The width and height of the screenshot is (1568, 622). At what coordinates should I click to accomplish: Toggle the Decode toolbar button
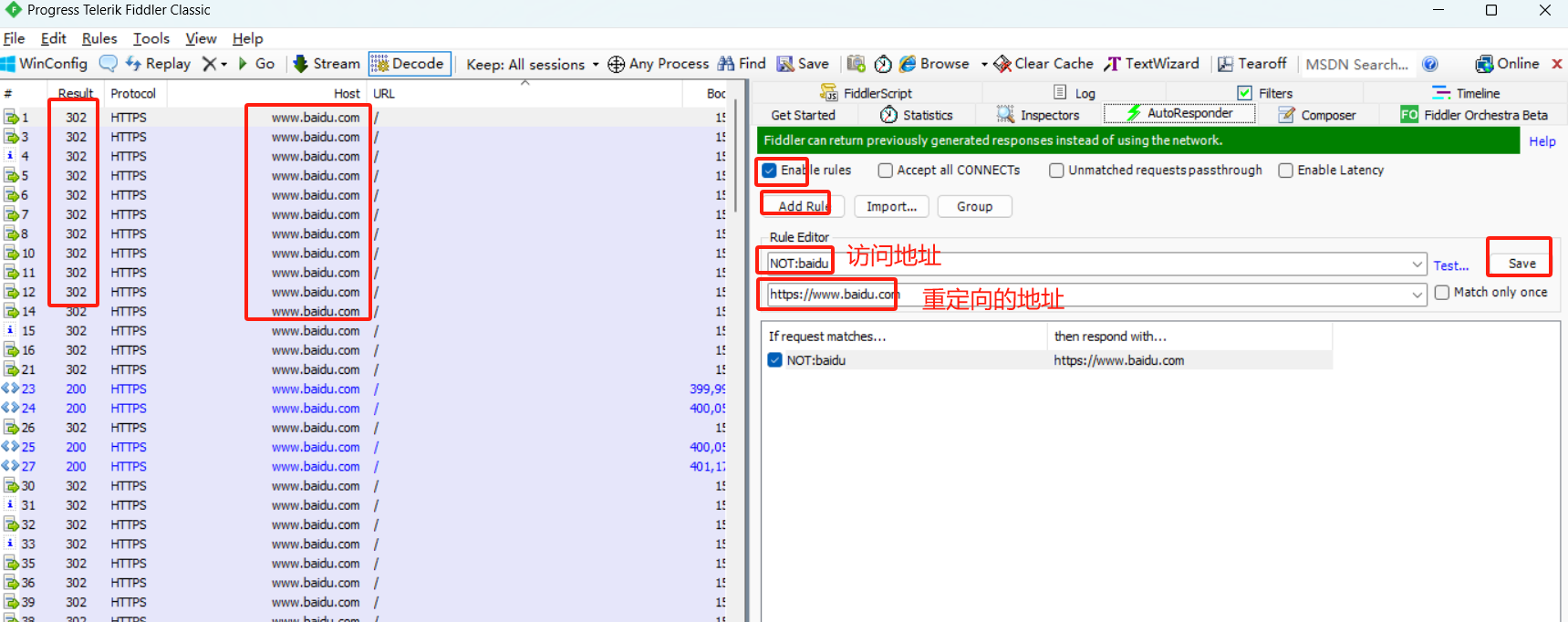pyautogui.click(x=410, y=64)
